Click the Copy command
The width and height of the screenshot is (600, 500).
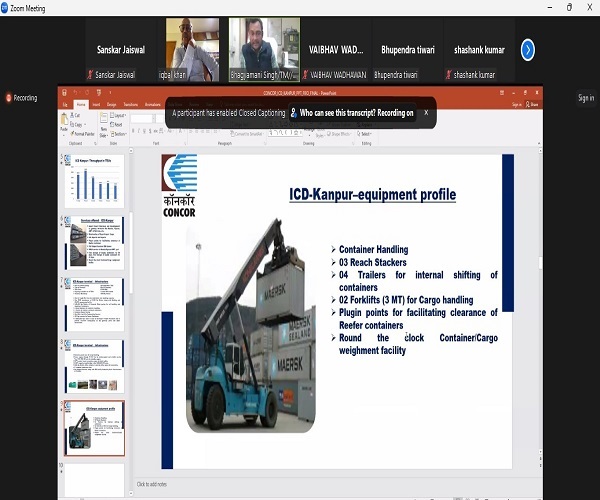(77, 124)
